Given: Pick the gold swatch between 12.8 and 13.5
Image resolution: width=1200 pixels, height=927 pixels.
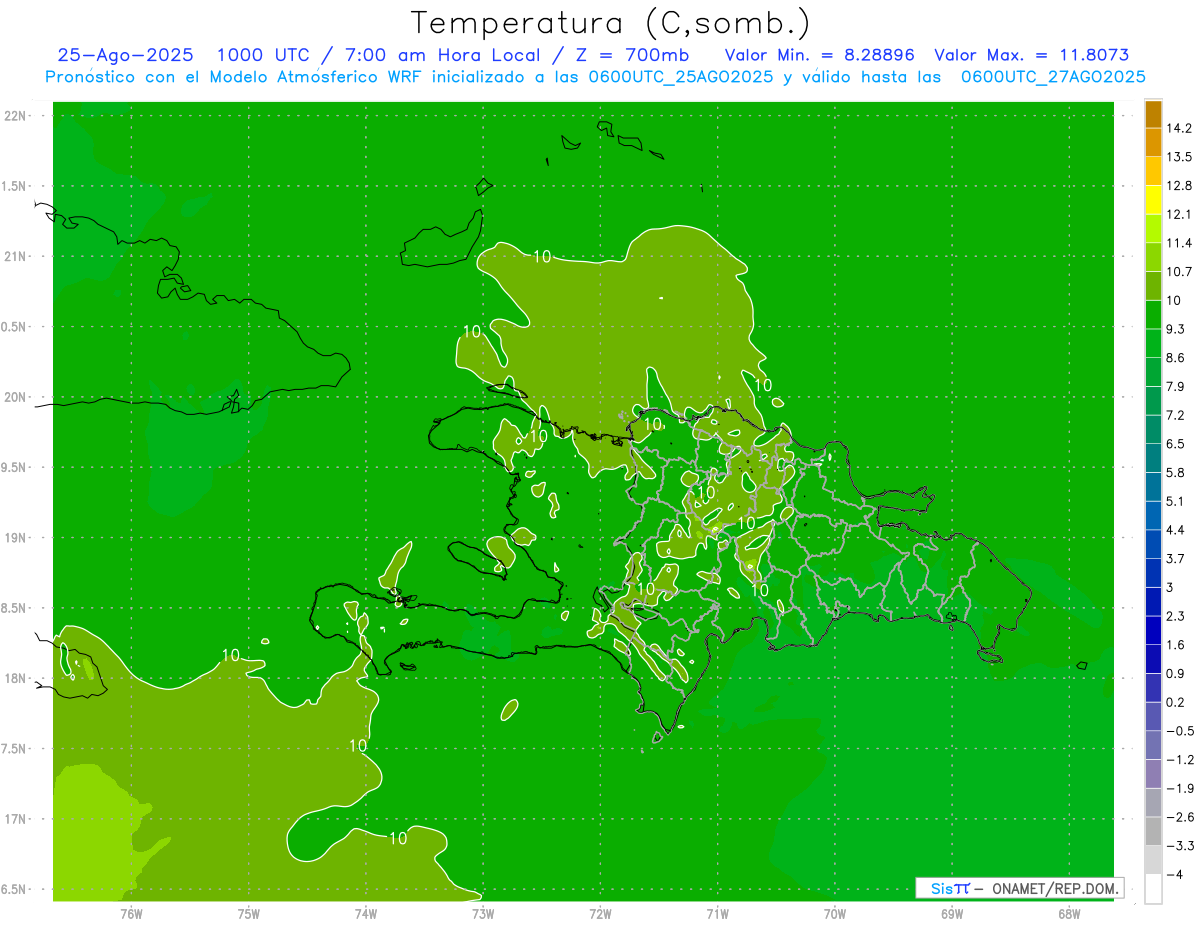Looking at the screenshot, I should click(1153, 172).
